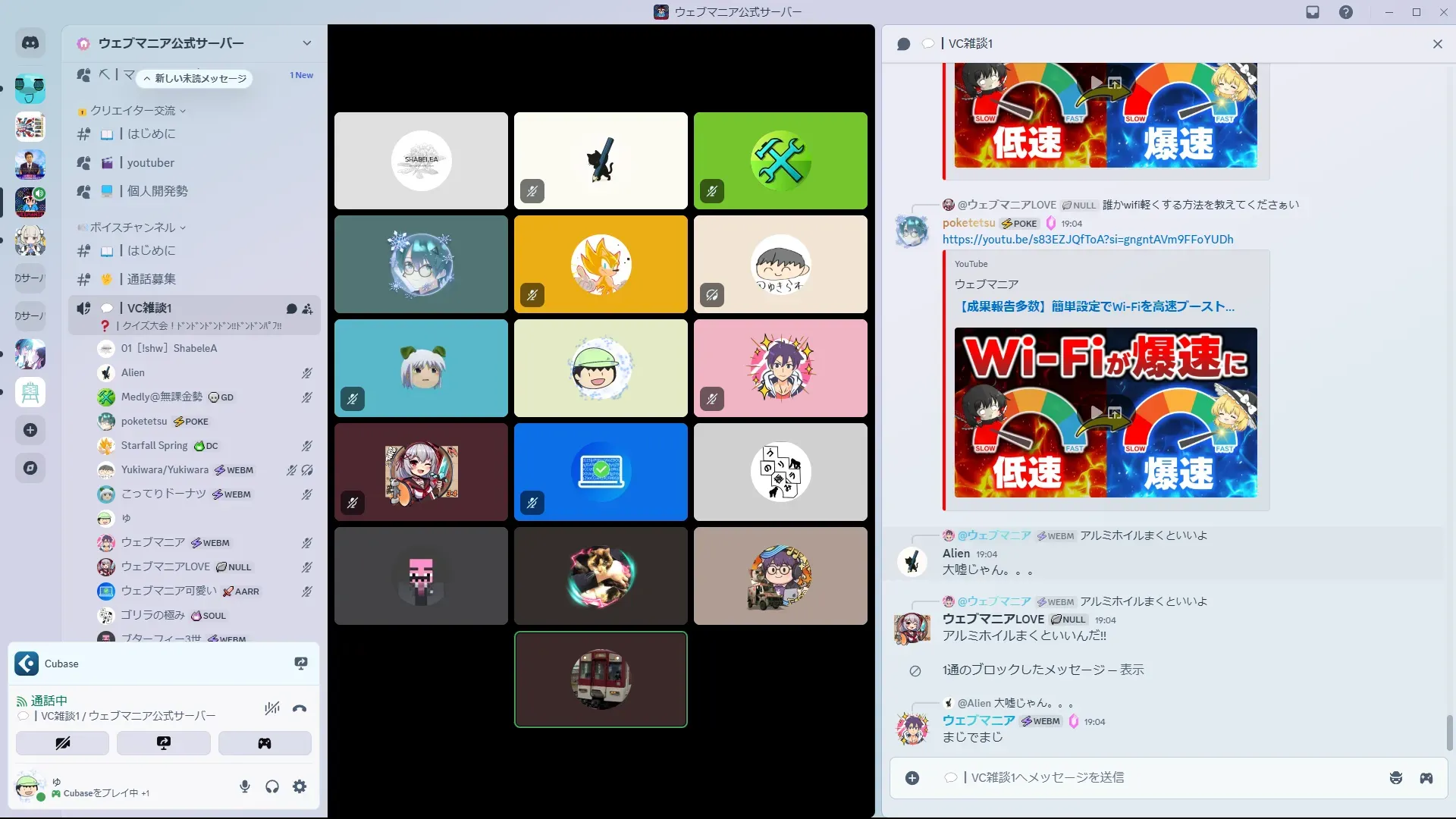Disconnect from call with hang-up icon
The height and width of the screenshot is (819, 1456).
click(300, 709)
